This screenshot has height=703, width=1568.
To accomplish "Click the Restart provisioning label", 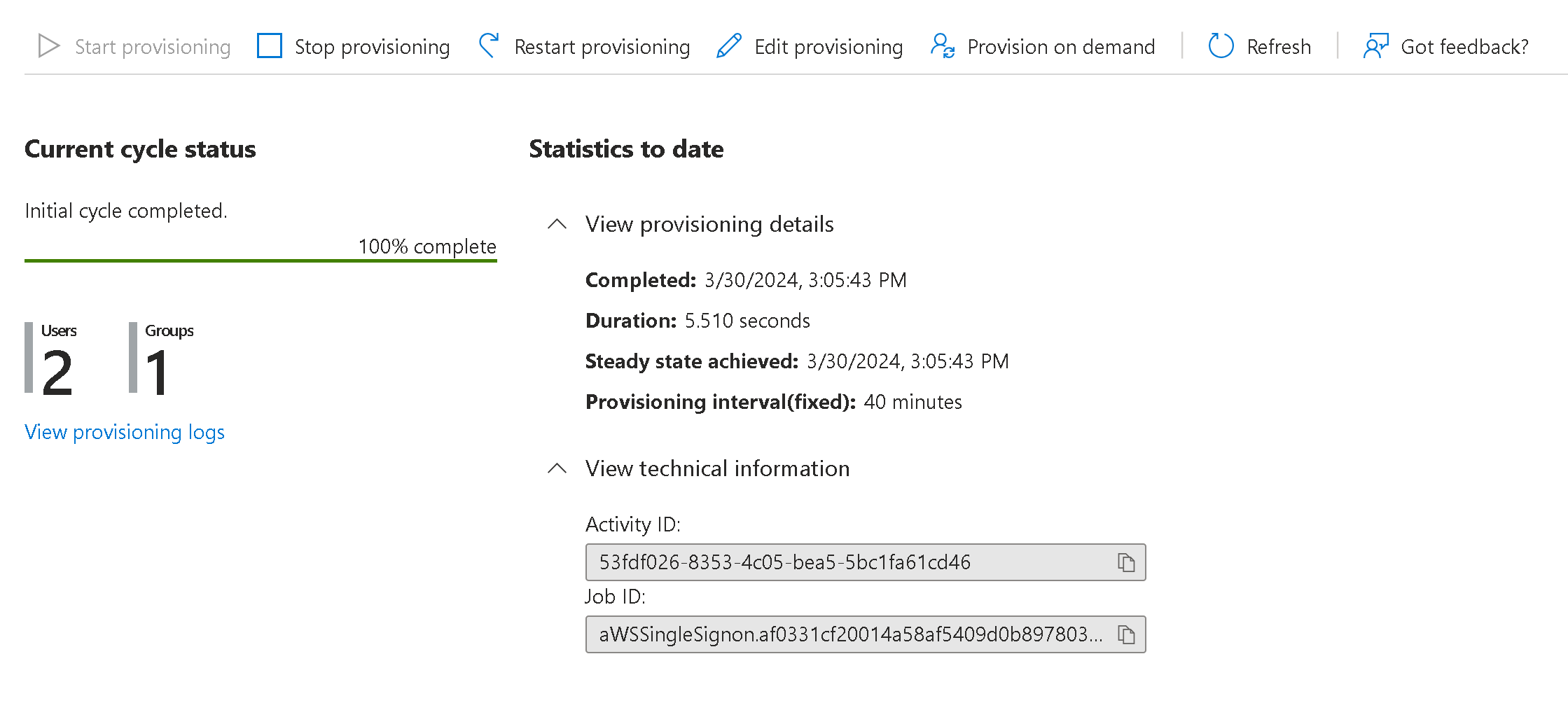I will 602,47.
